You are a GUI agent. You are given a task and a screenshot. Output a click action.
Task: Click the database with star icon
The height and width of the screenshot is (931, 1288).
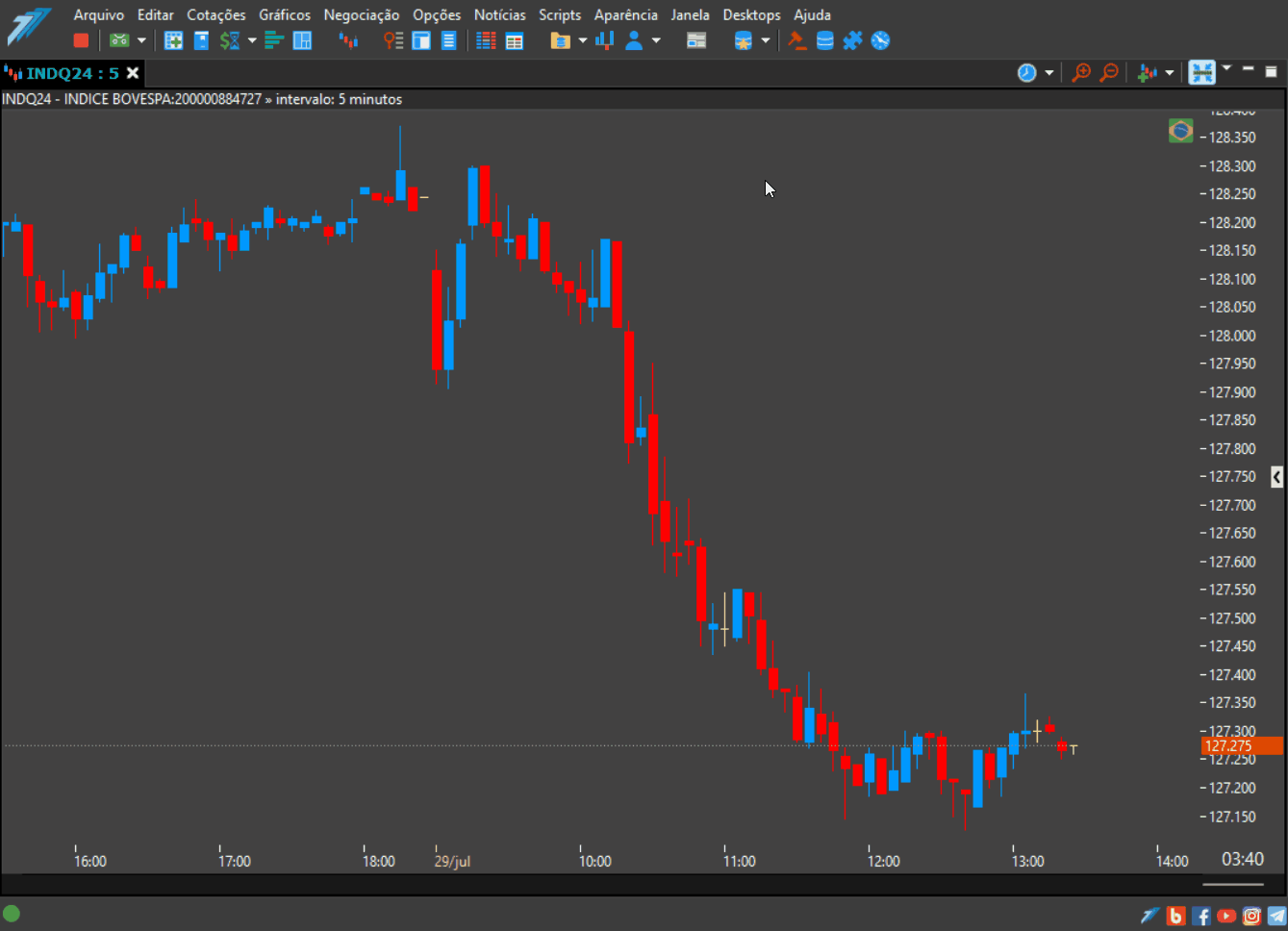click(743, 40)
